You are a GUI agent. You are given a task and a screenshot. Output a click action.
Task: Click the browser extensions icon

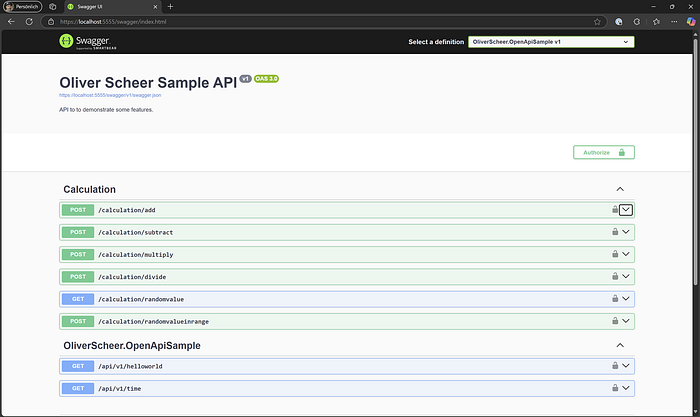[637, 21]
